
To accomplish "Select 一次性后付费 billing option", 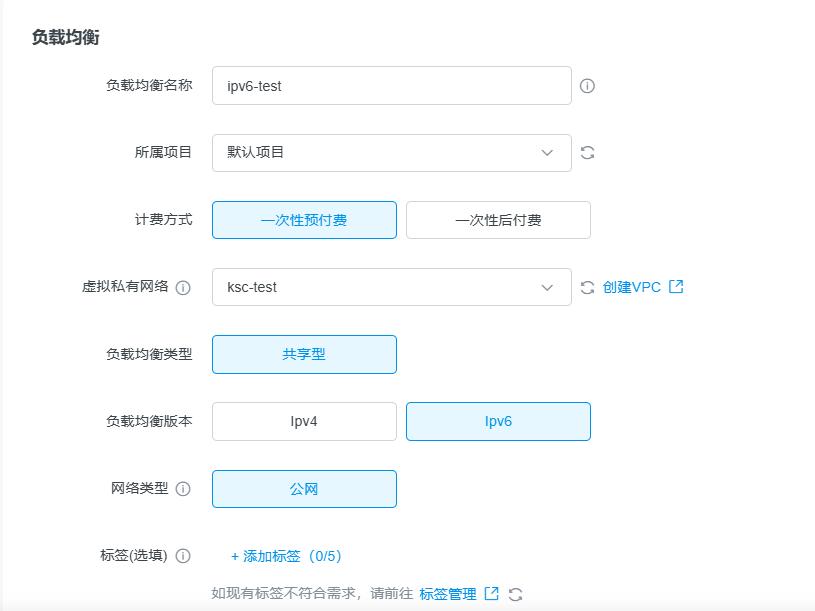I will (498, 220).
